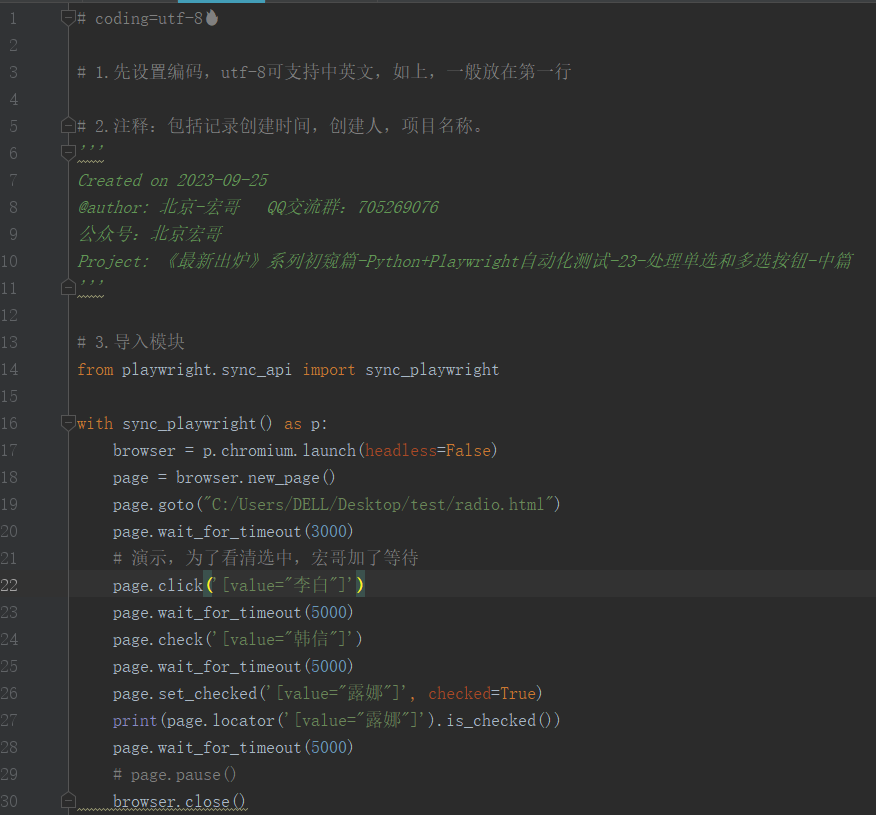Click line number 22 in the gutter
This screenshot has height=815, width=876.
coord(9,585)
